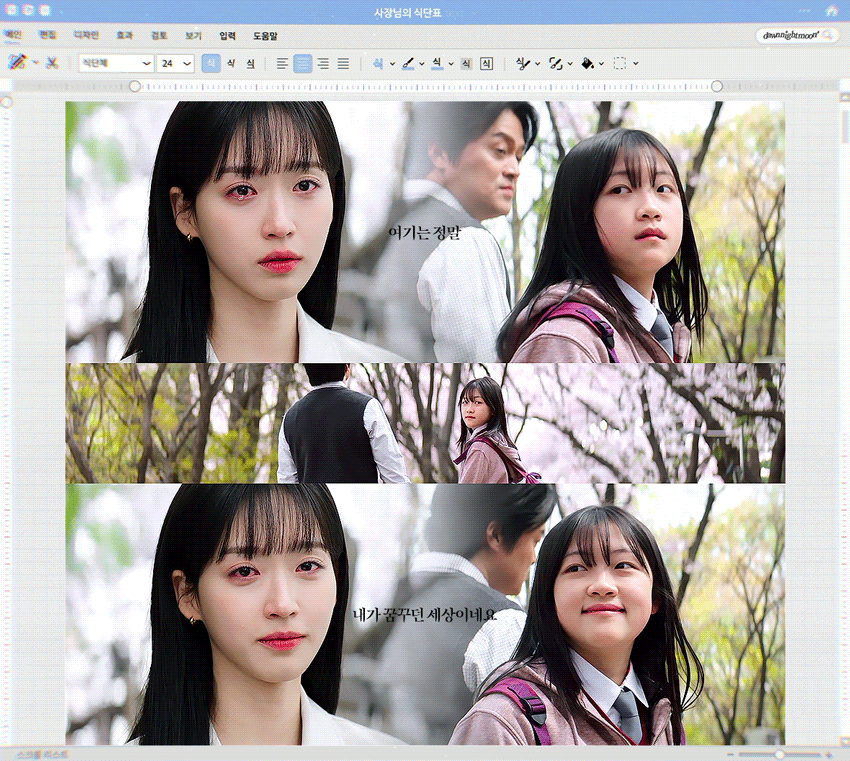The height and width of the screenshot is (761, 850).
Task: Click the home icon in title bar
Action: click(831, 10)
